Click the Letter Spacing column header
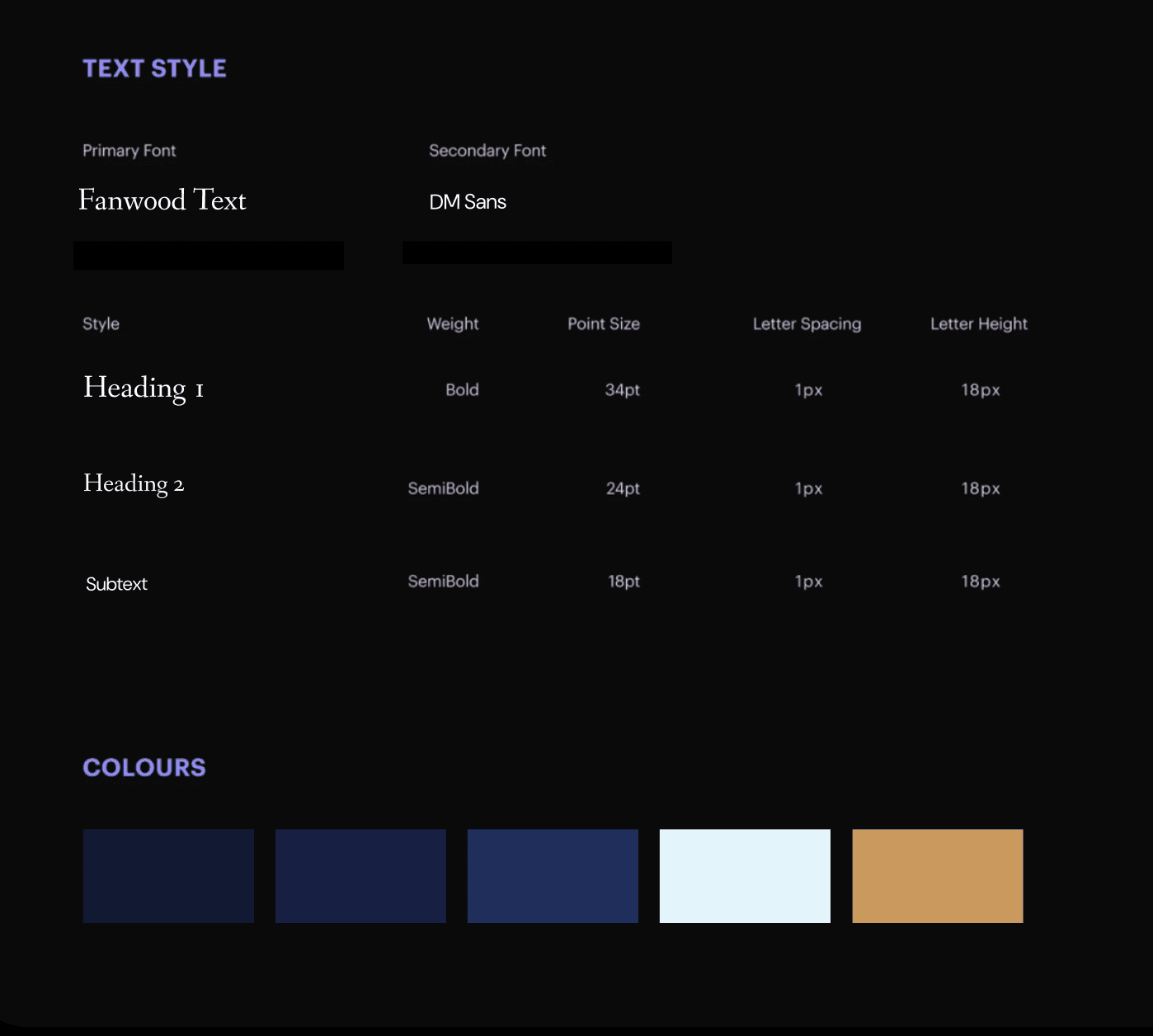 click(806, 323)
